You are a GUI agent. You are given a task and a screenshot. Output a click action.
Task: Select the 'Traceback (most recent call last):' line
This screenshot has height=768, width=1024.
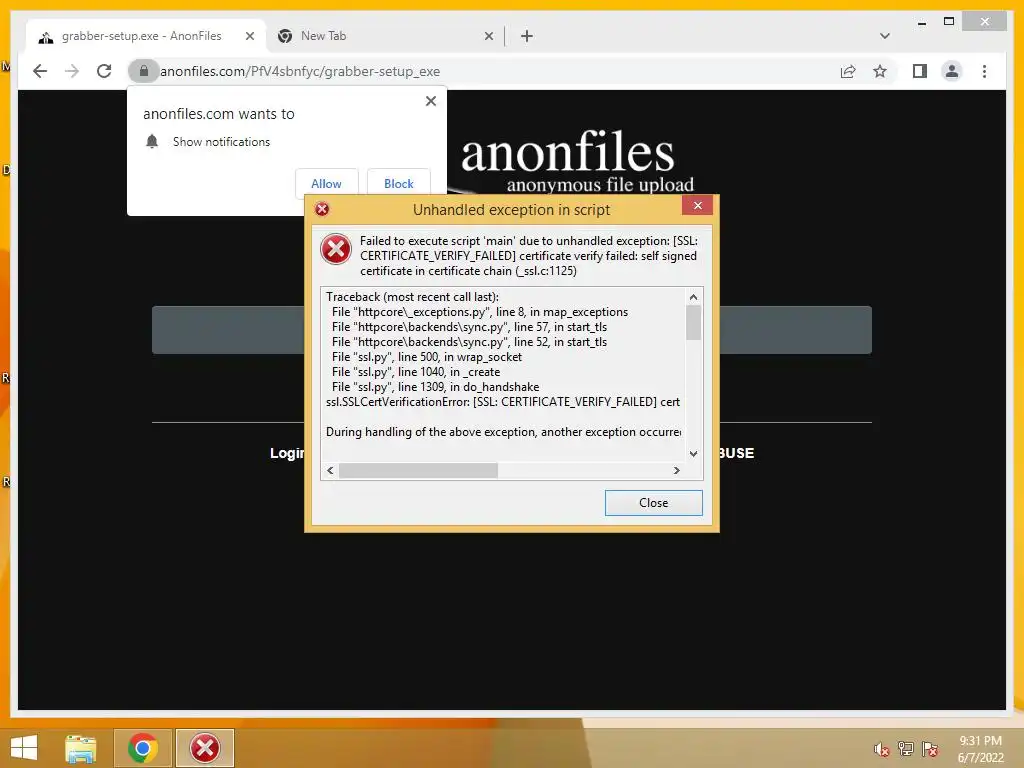[412, 296]
